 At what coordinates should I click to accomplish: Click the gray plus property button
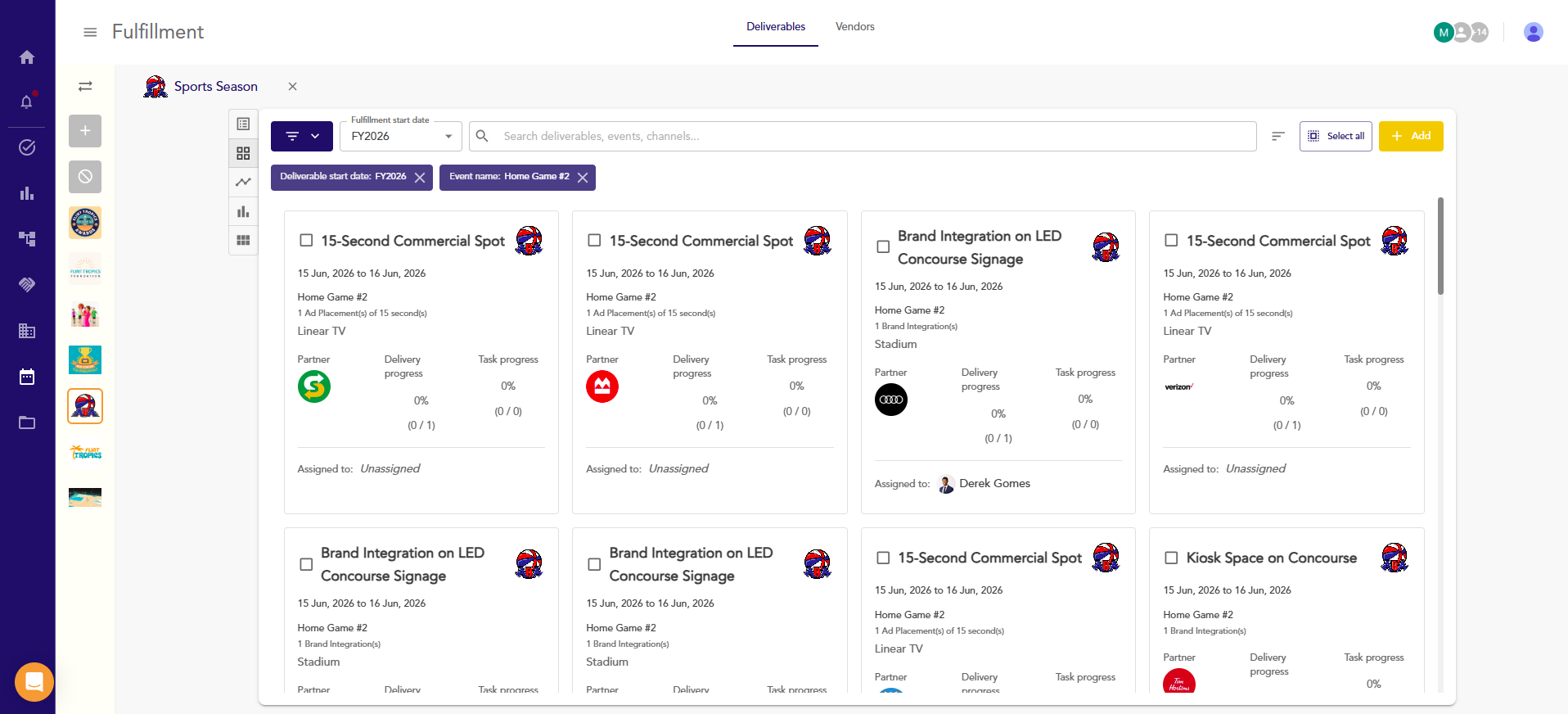[85, 131]
